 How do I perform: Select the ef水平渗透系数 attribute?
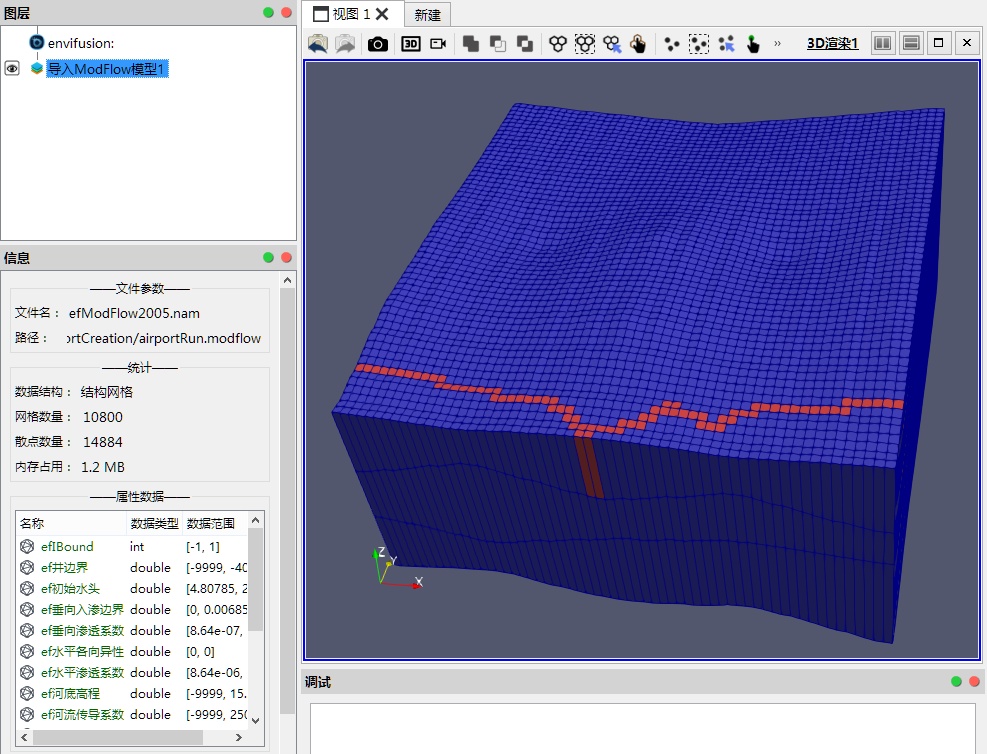(x=82, y=672)
